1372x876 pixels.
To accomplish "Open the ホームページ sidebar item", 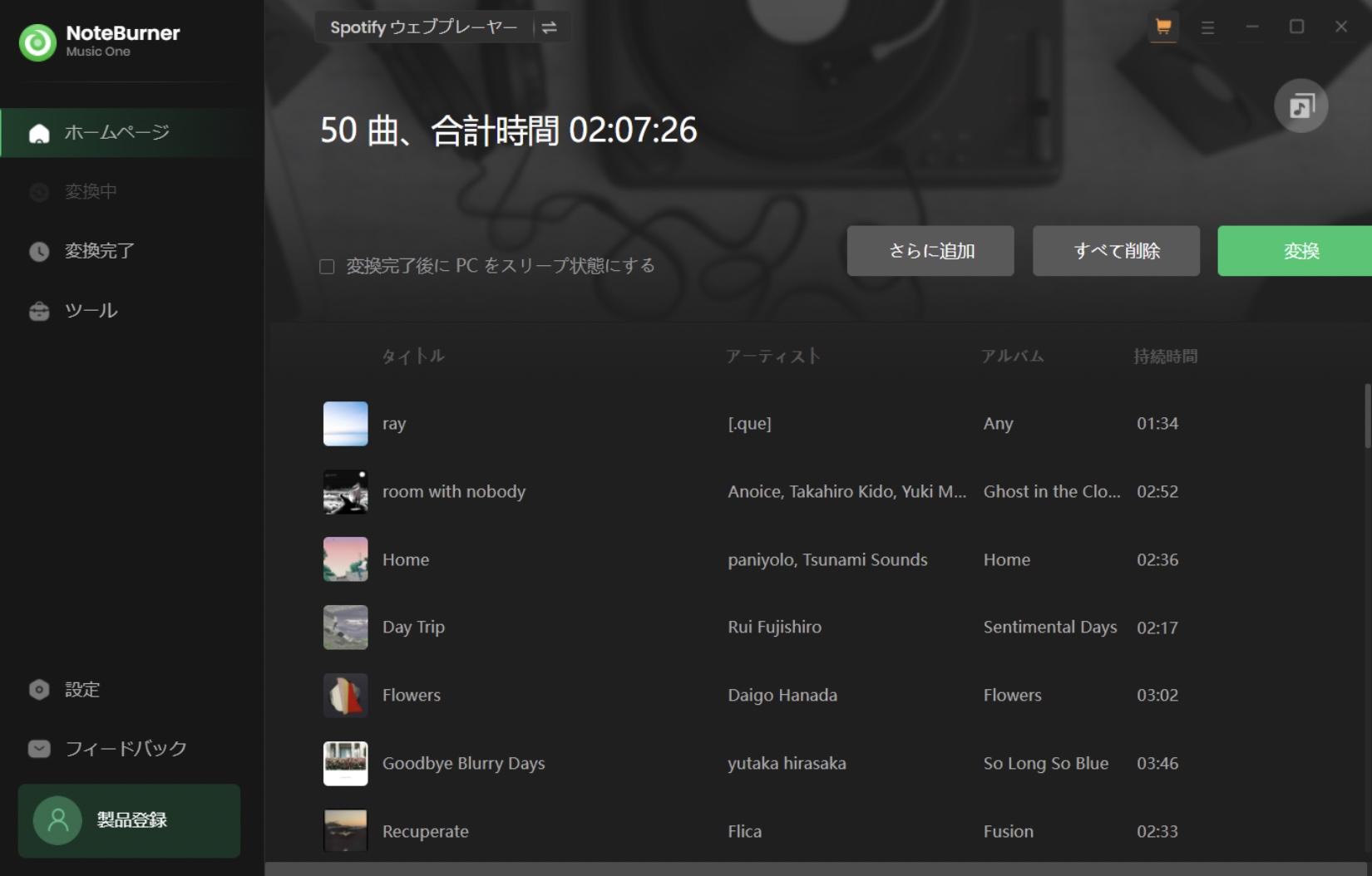I will pyautogui.click(x=132, y=132).
